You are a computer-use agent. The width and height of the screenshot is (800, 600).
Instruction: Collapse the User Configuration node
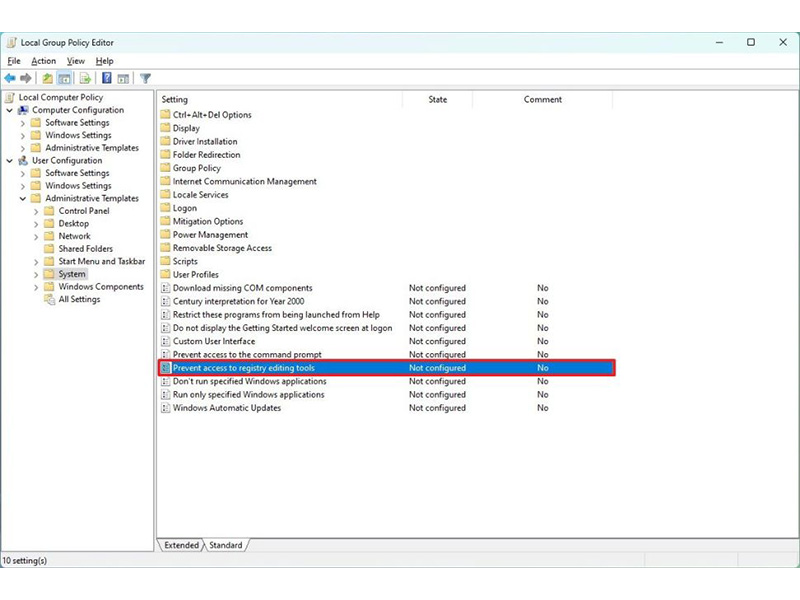[10, 160]
